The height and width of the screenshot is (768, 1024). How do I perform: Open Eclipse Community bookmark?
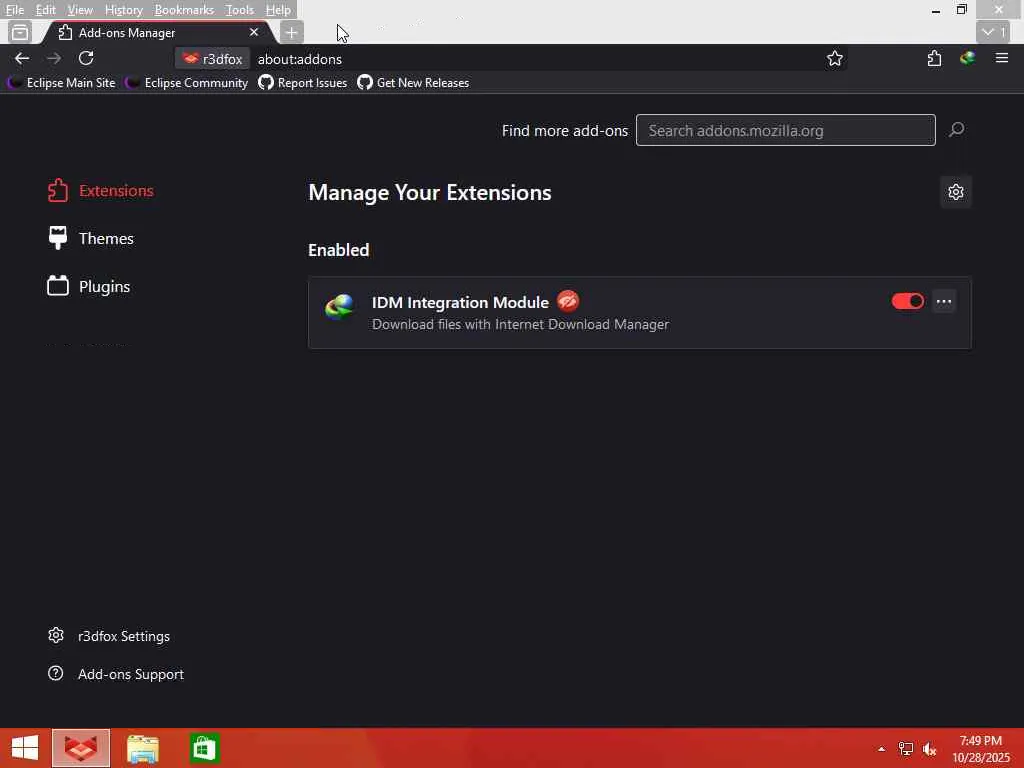pyautogui.click(x=187, y=83)
